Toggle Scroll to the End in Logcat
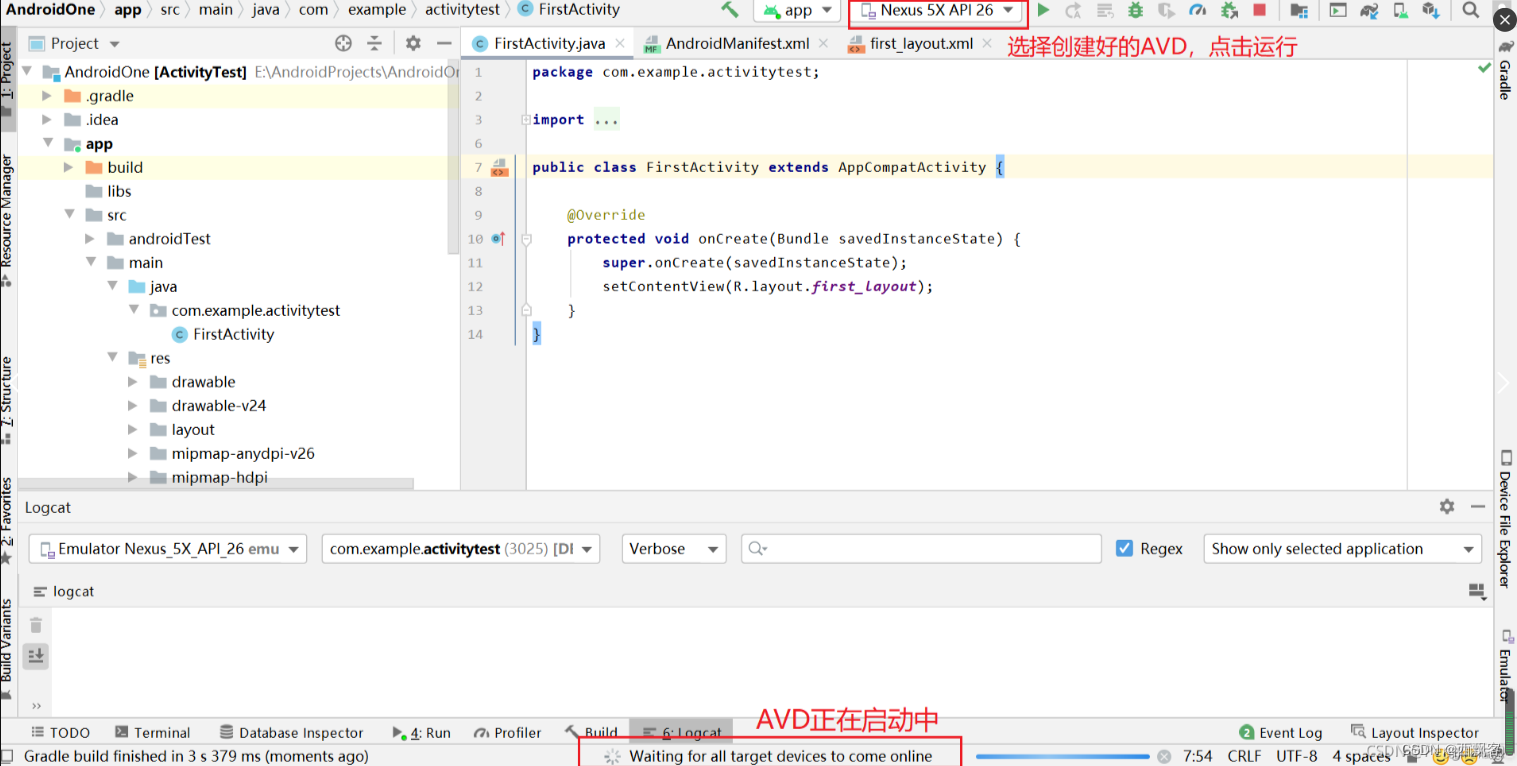This screenshot has width=1517, height=766. pyautogui.click(x=36, y=656)
